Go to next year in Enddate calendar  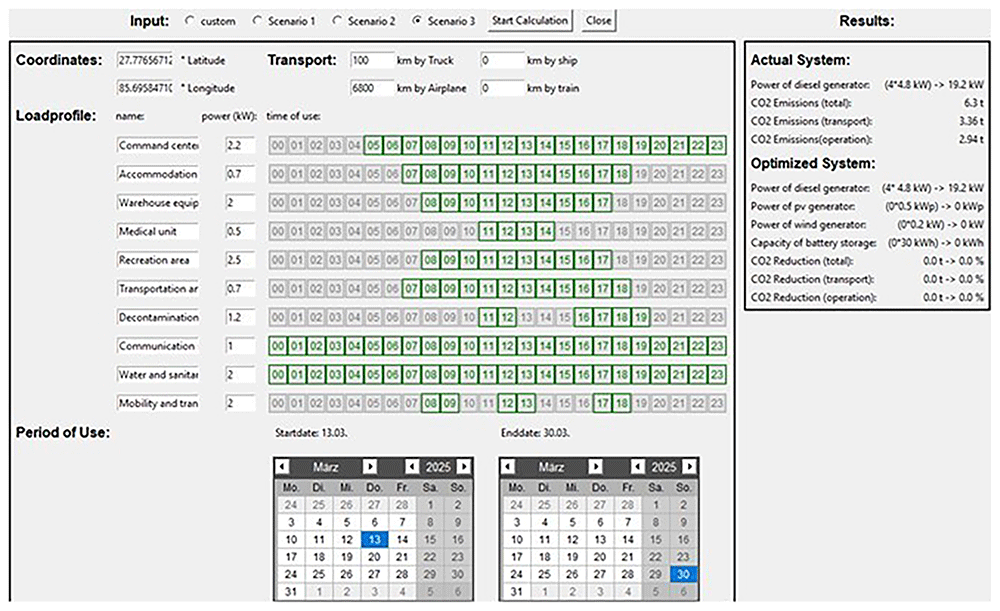tap(689, 467)
